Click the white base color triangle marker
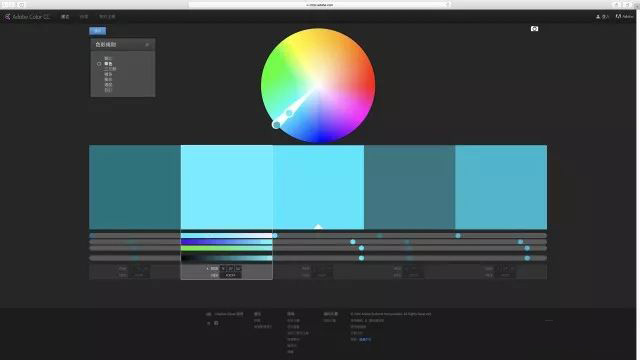Viewport: 640px width, 360px height. point(318,227)
